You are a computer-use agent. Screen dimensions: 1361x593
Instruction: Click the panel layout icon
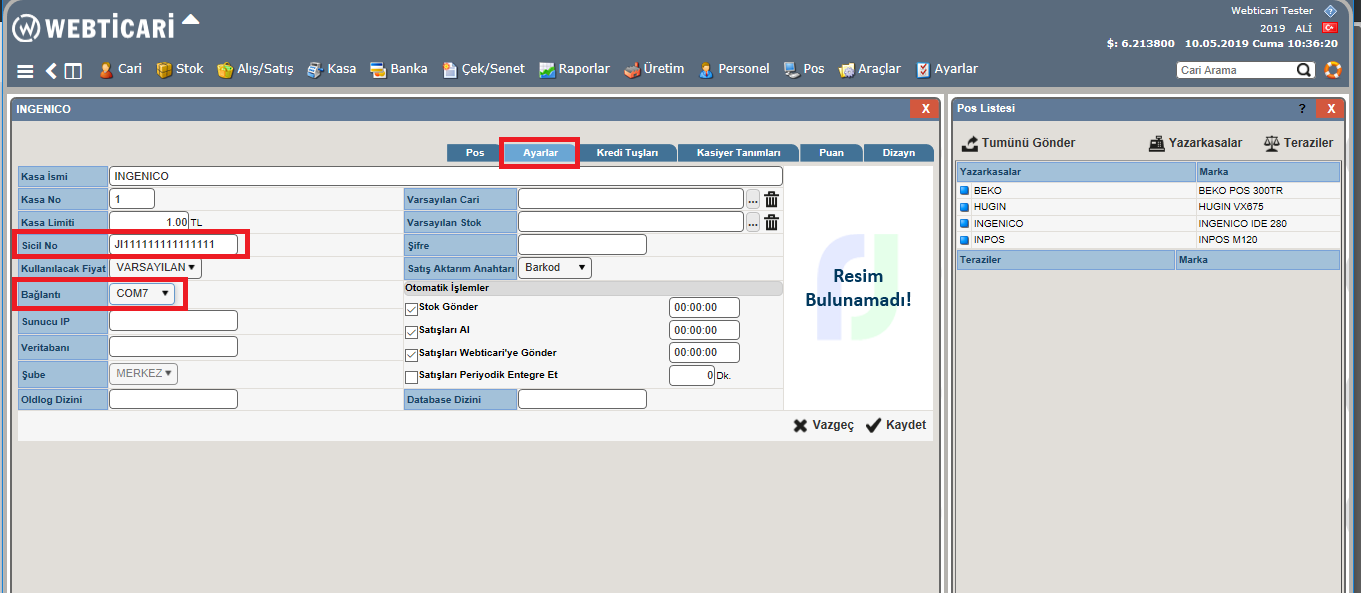click(x=73, y=71)
